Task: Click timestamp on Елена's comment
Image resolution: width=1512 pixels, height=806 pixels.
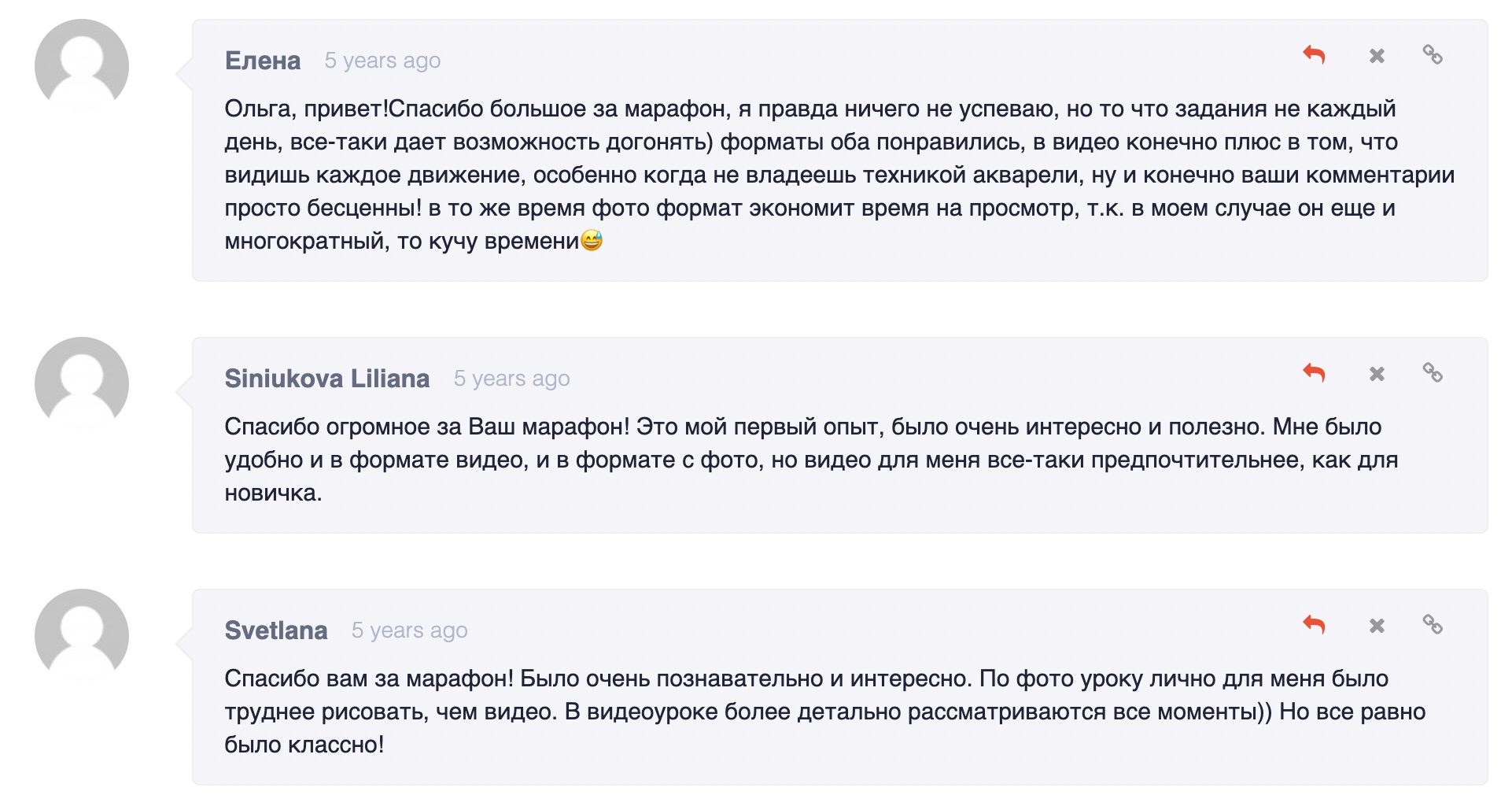Action: click(x=382, y=61)
